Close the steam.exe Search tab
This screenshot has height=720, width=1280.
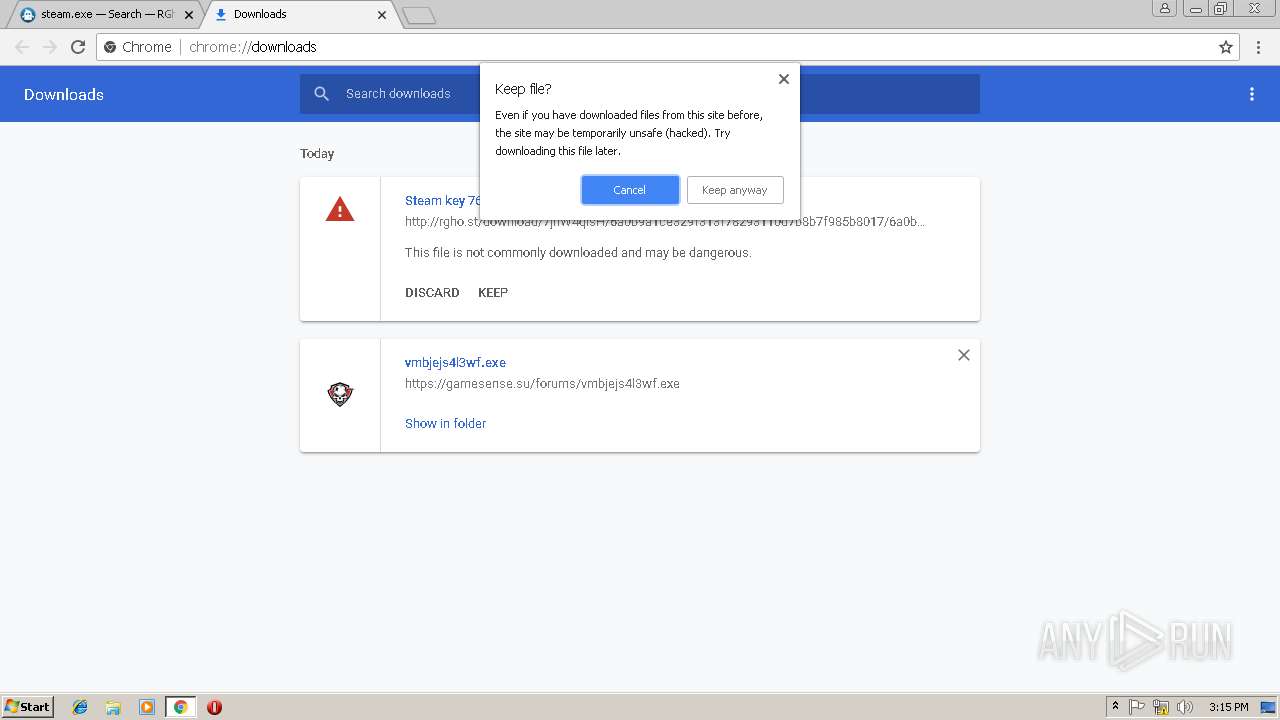(189, 15)
